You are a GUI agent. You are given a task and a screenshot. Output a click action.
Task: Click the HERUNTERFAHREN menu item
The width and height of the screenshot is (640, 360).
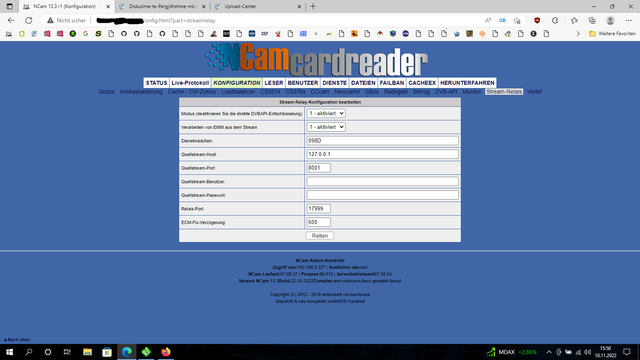(467, 83)
